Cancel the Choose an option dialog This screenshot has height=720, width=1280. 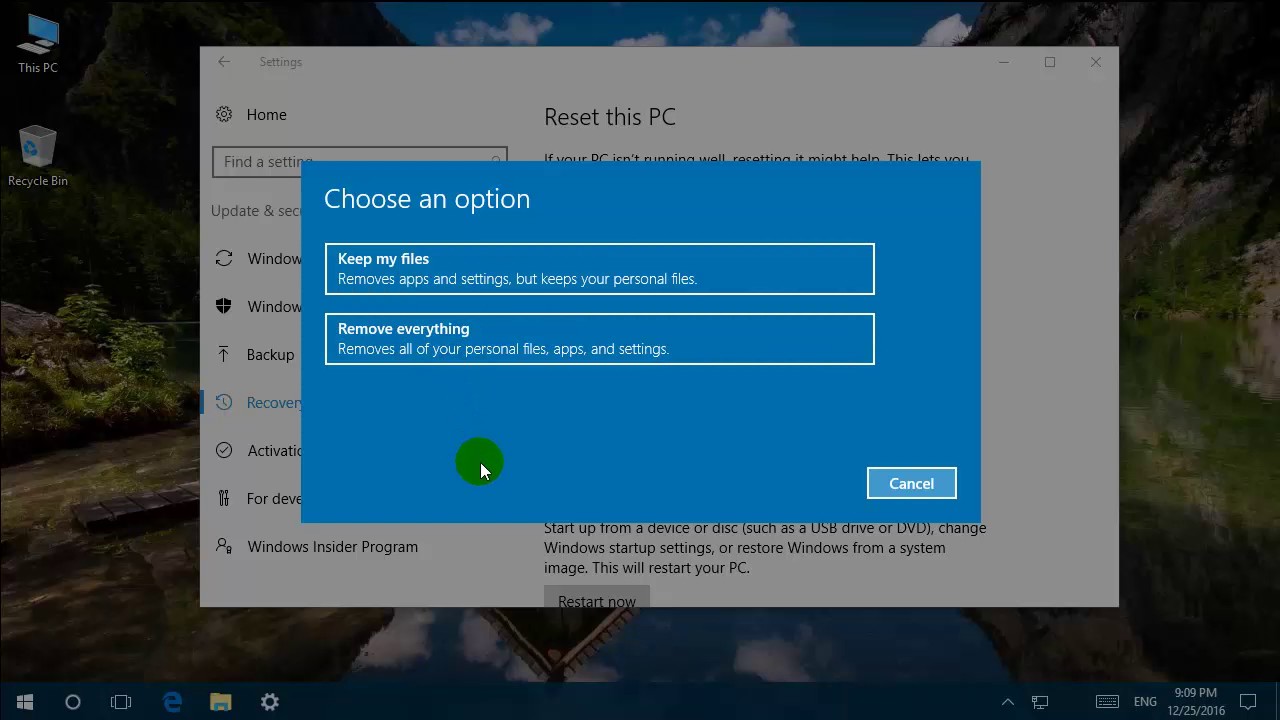912,483
